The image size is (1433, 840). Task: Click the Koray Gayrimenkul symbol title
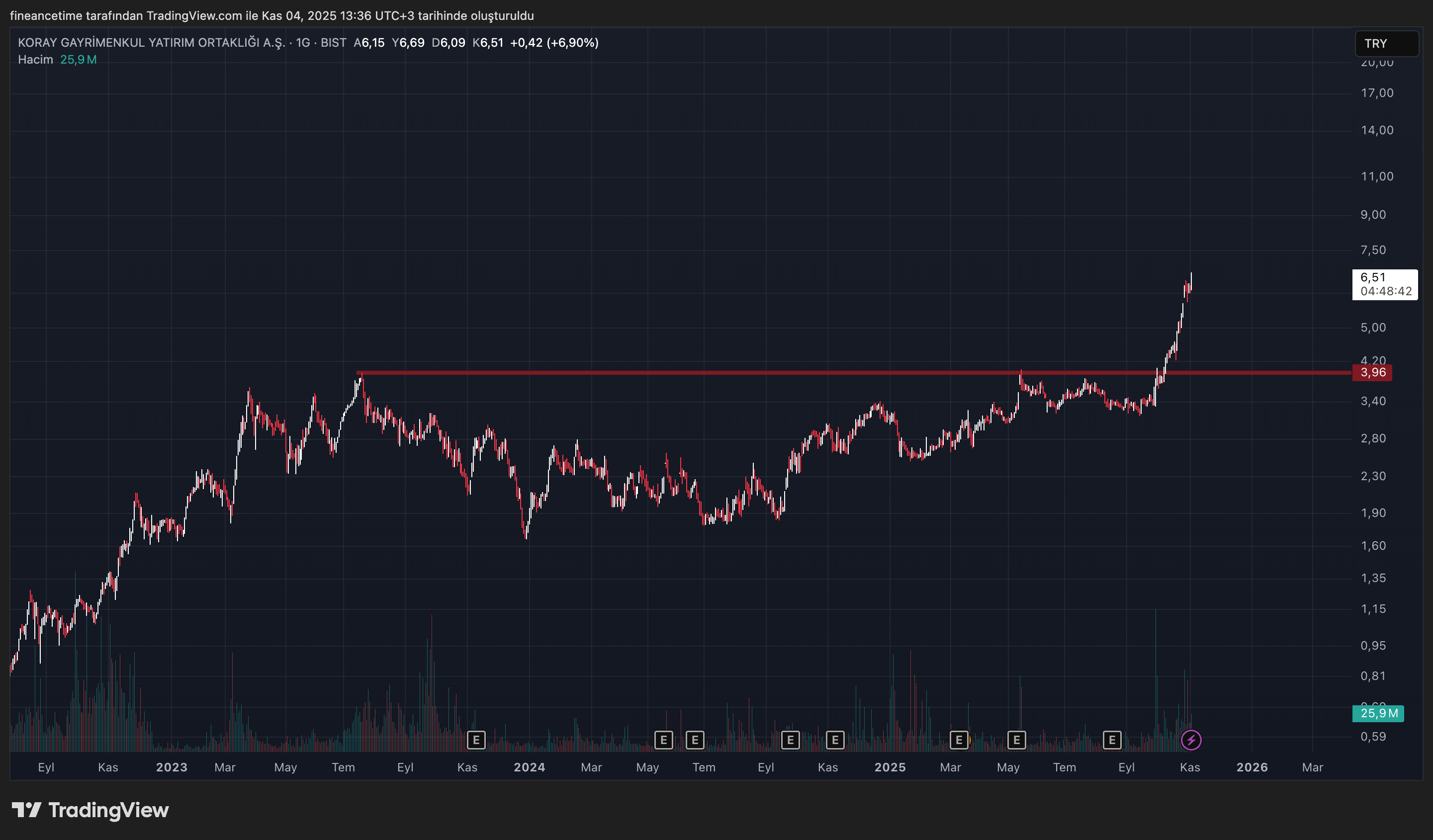click(151, 43)
